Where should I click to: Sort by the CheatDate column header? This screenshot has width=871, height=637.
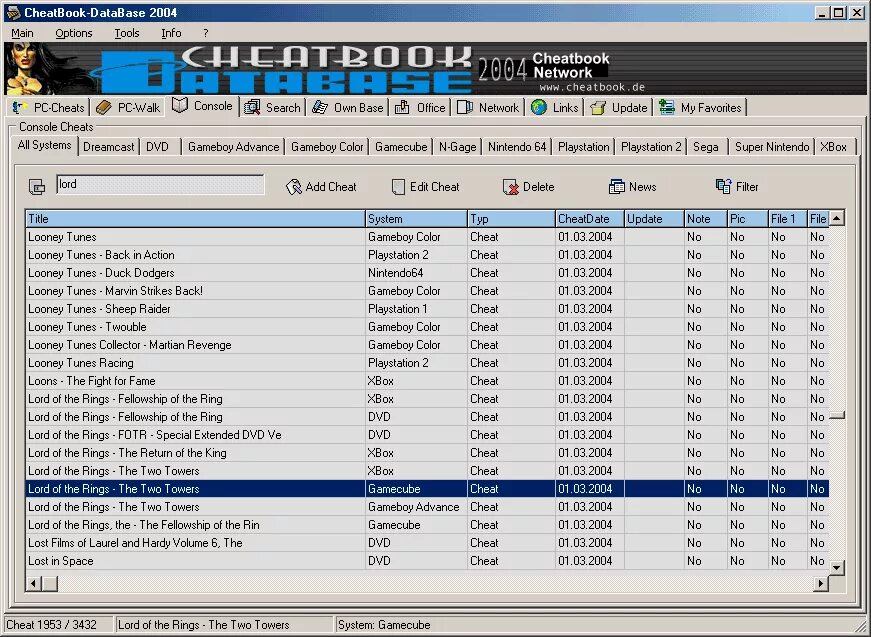pos(589,219)
